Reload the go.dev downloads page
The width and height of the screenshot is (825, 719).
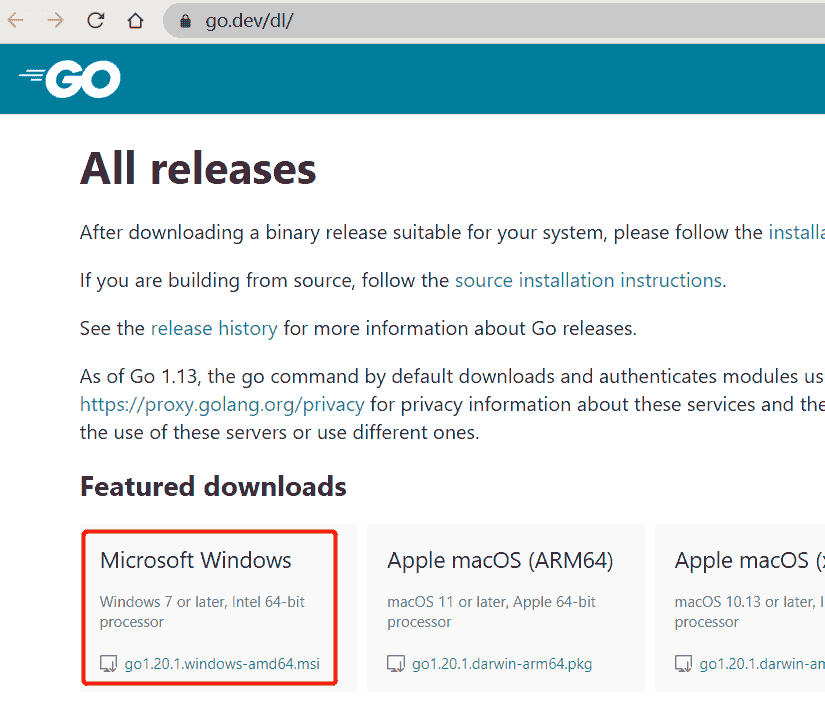(96, 20)
